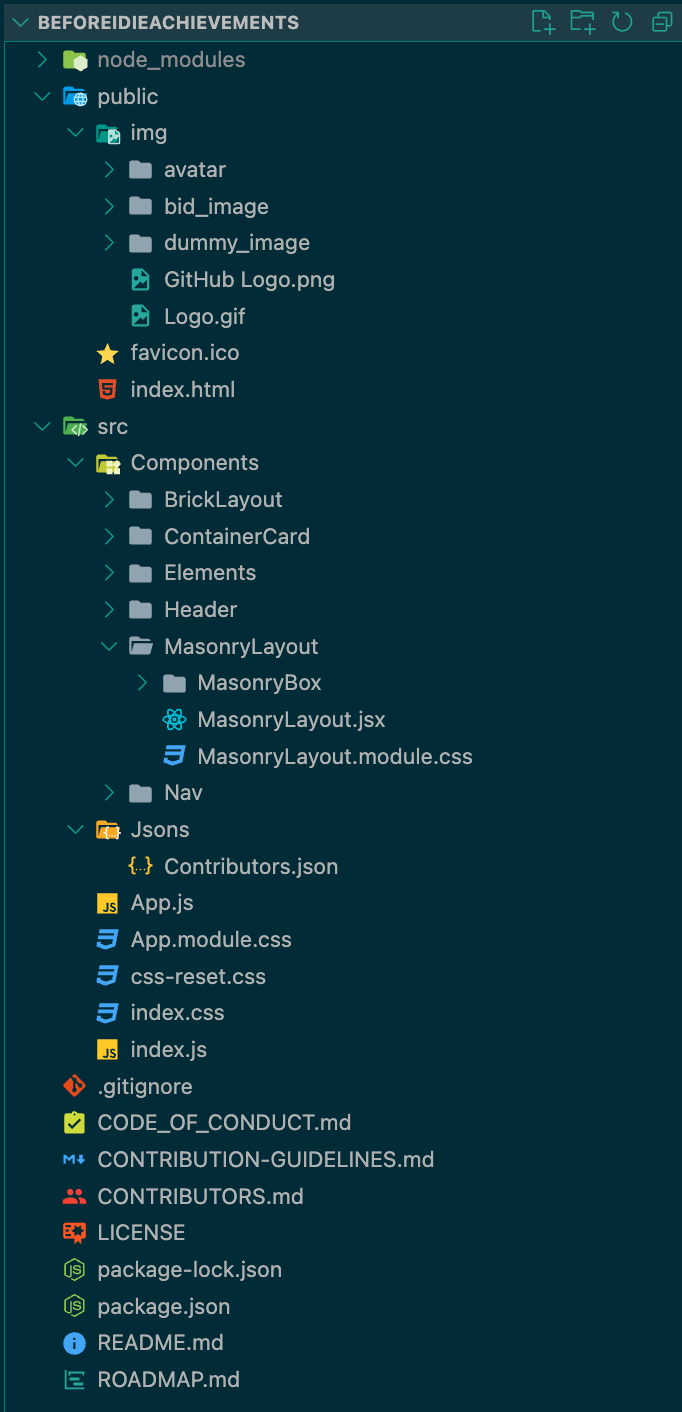
Task: Open MasonryLayout.module.css file
Action: [335, 756]
